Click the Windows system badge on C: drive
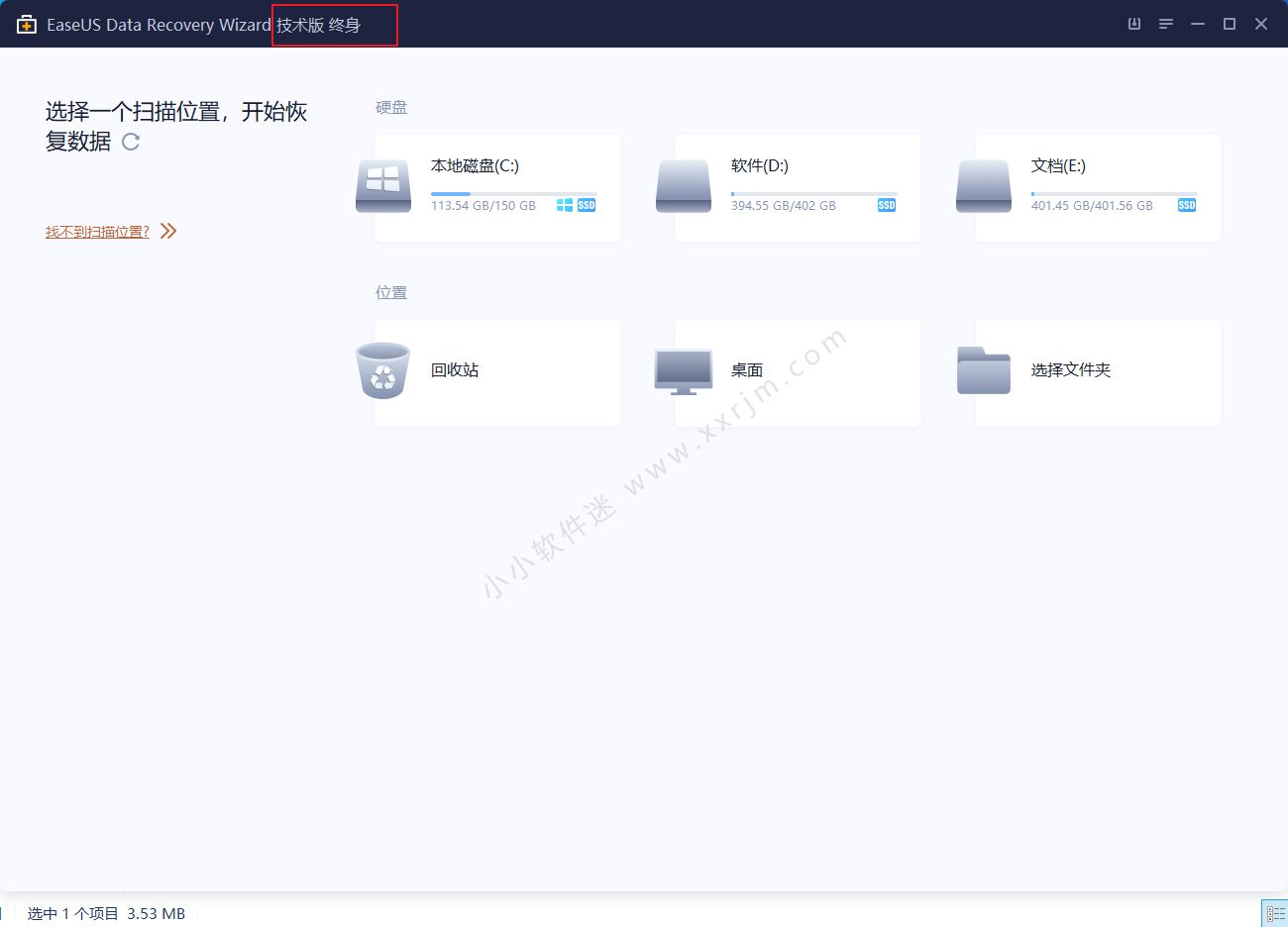This screenshot has width=1288, height=927. (565, 205)
